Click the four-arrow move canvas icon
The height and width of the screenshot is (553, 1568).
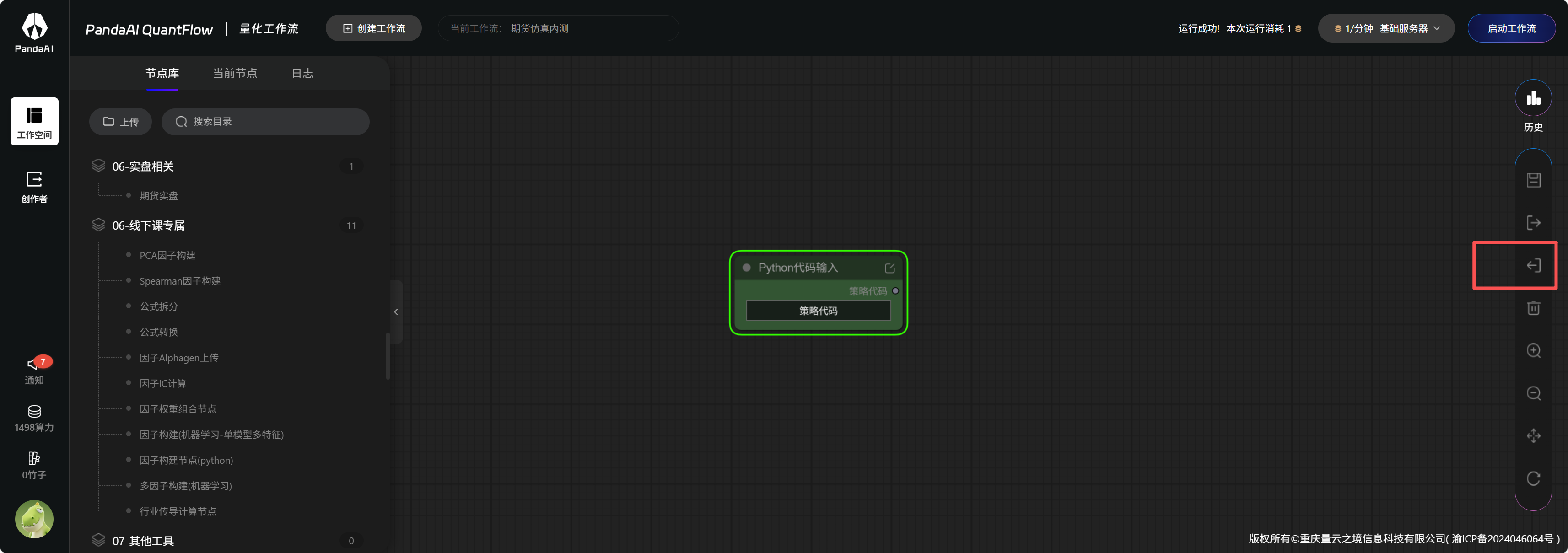coord(1533,435)
